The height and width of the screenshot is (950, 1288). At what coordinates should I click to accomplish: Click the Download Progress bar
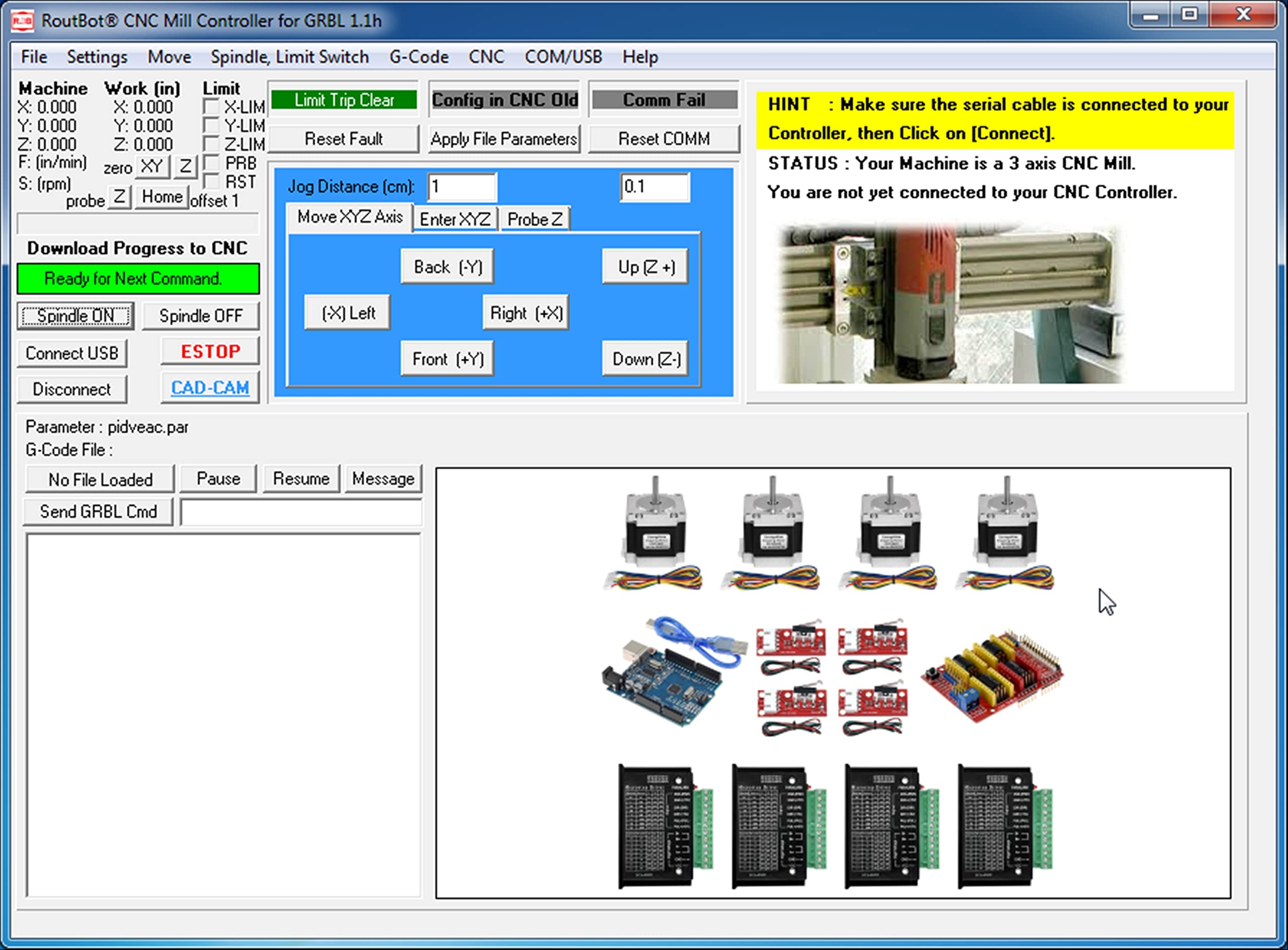coord(138,223)
